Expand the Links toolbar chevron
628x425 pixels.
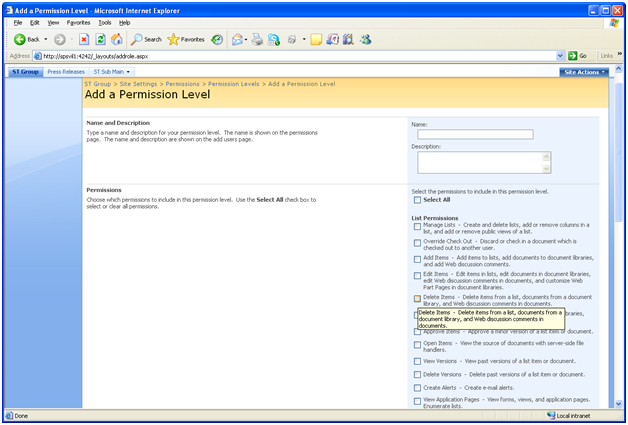coord(620,54)
